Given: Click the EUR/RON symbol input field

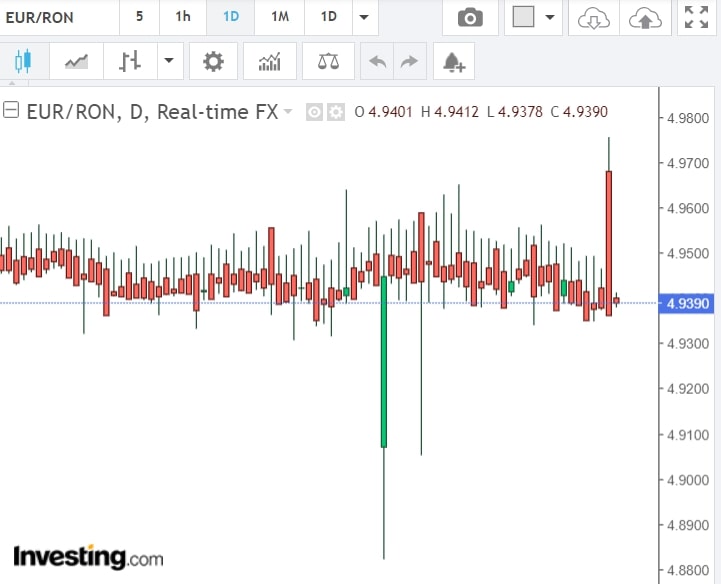Looking at the screenshot, I should (58, 18).
